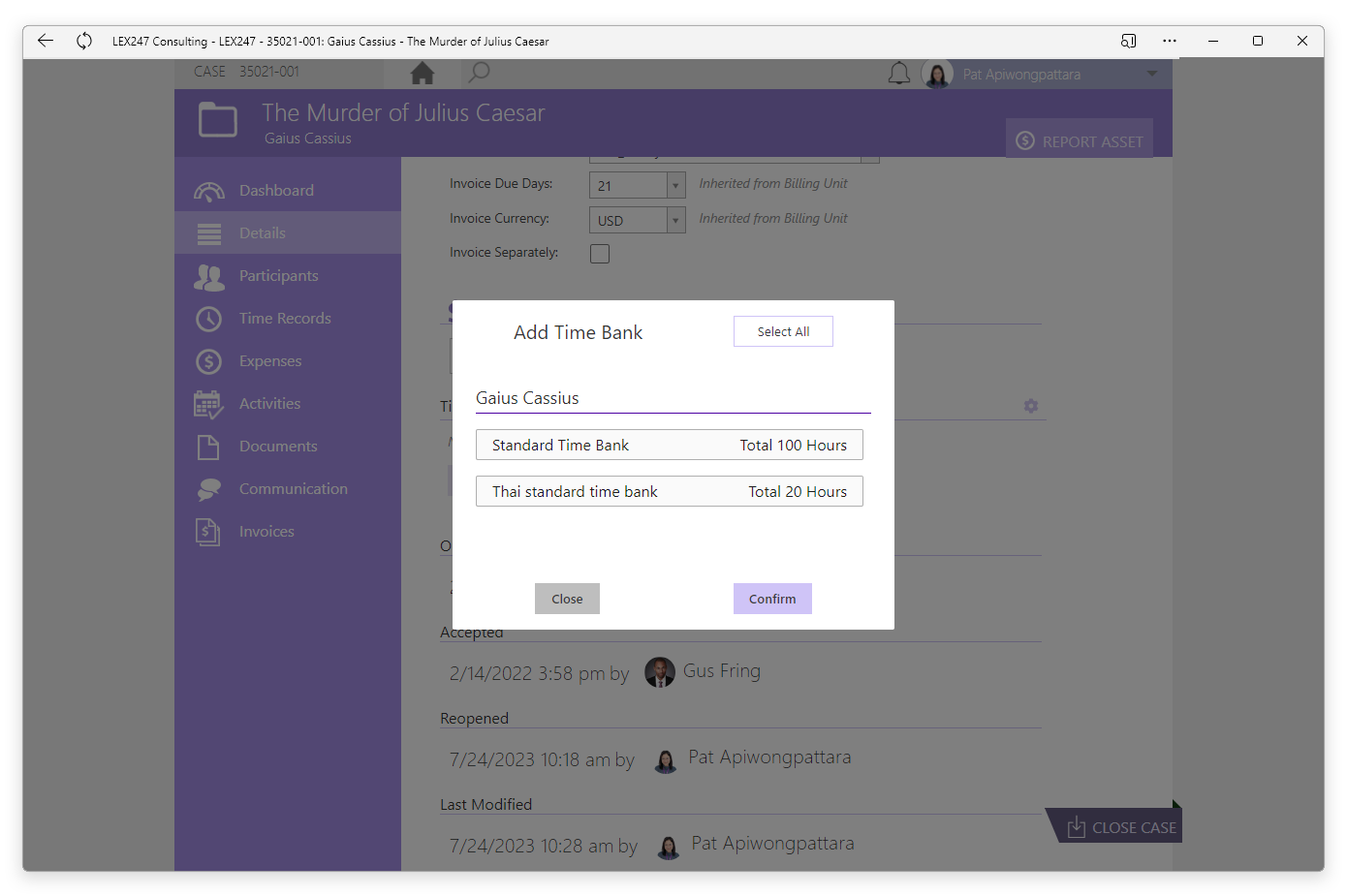The image size is (1347, 896).
Task: Click the Activities calendar icon
Action: 208,404
